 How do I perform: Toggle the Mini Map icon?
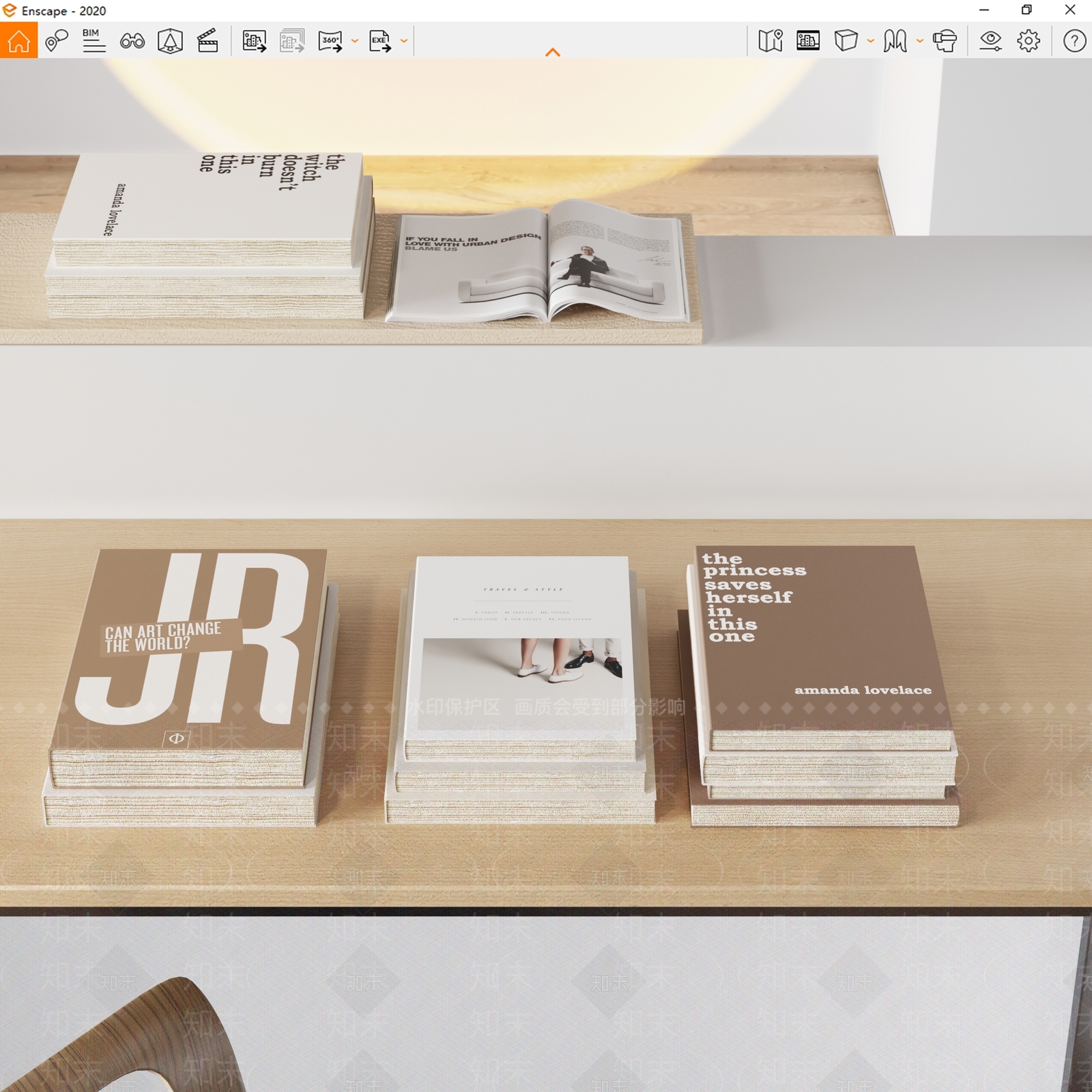tap(771, 41)
